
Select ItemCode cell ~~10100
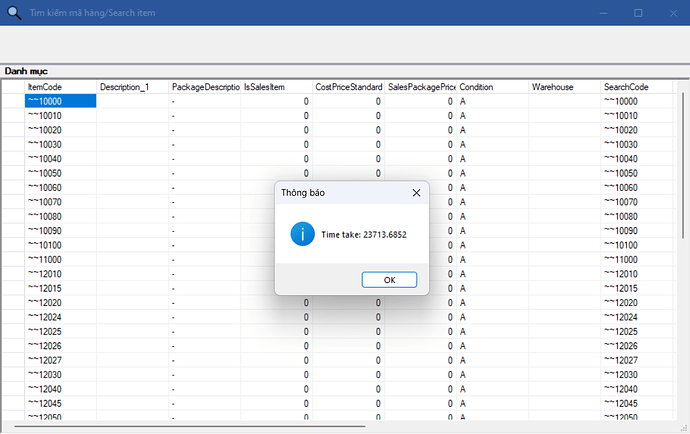(60, 245)
